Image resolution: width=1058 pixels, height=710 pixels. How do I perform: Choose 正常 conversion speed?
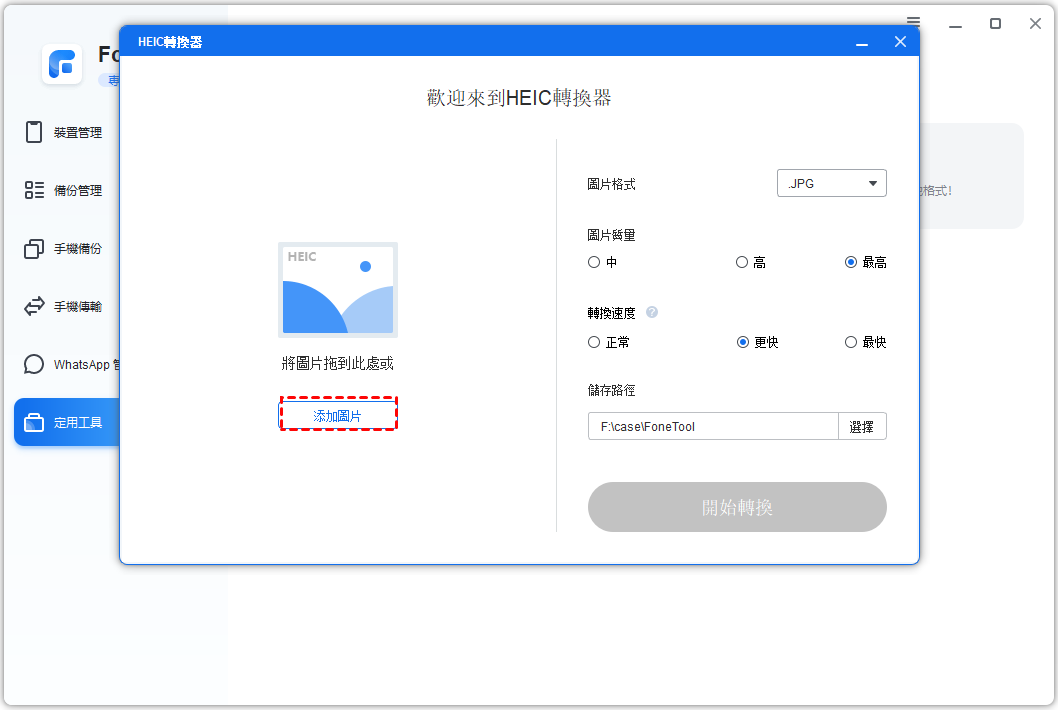pos(594,342)
